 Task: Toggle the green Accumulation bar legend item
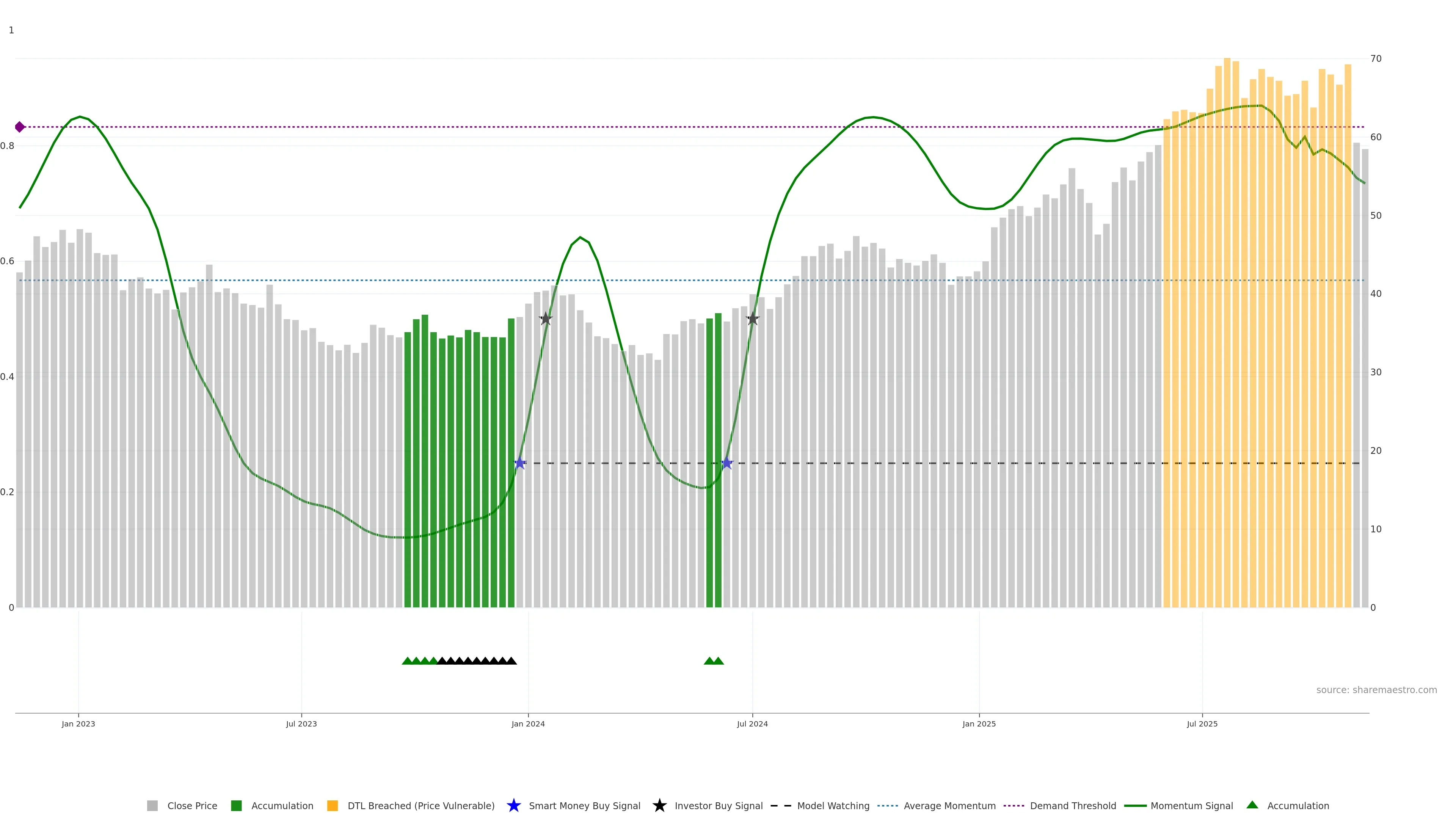click(236, 805)
